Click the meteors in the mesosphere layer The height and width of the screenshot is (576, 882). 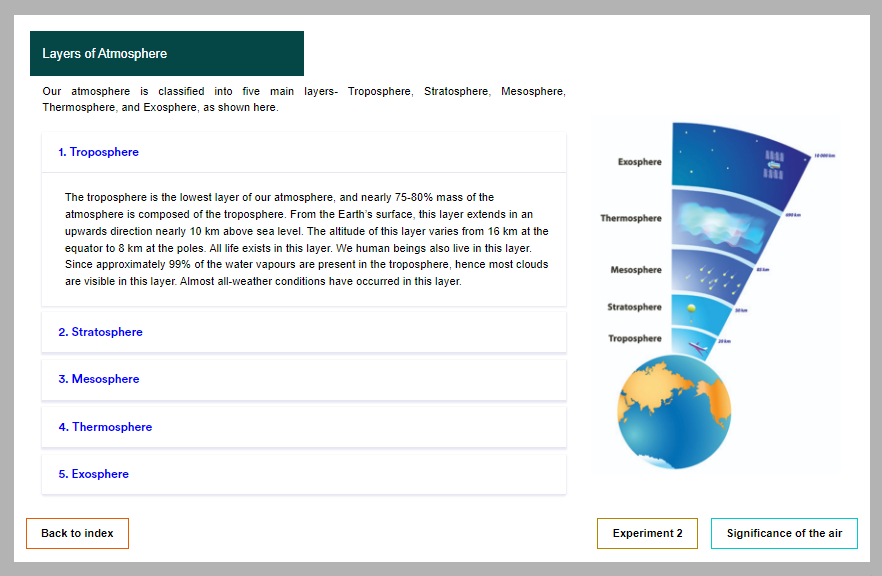(x=713, y=278)
